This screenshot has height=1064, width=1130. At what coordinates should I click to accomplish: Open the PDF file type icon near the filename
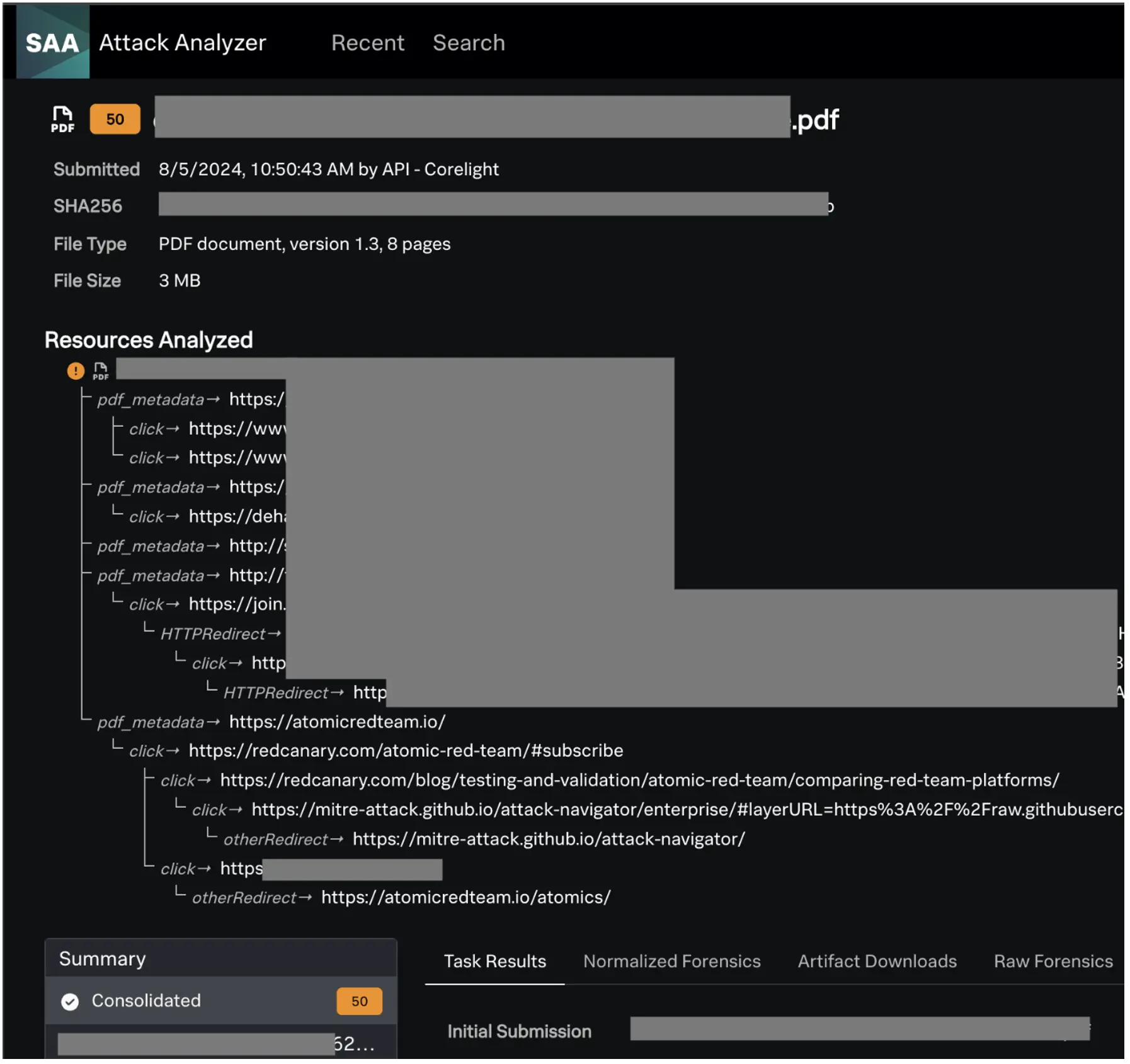point(62,119)
